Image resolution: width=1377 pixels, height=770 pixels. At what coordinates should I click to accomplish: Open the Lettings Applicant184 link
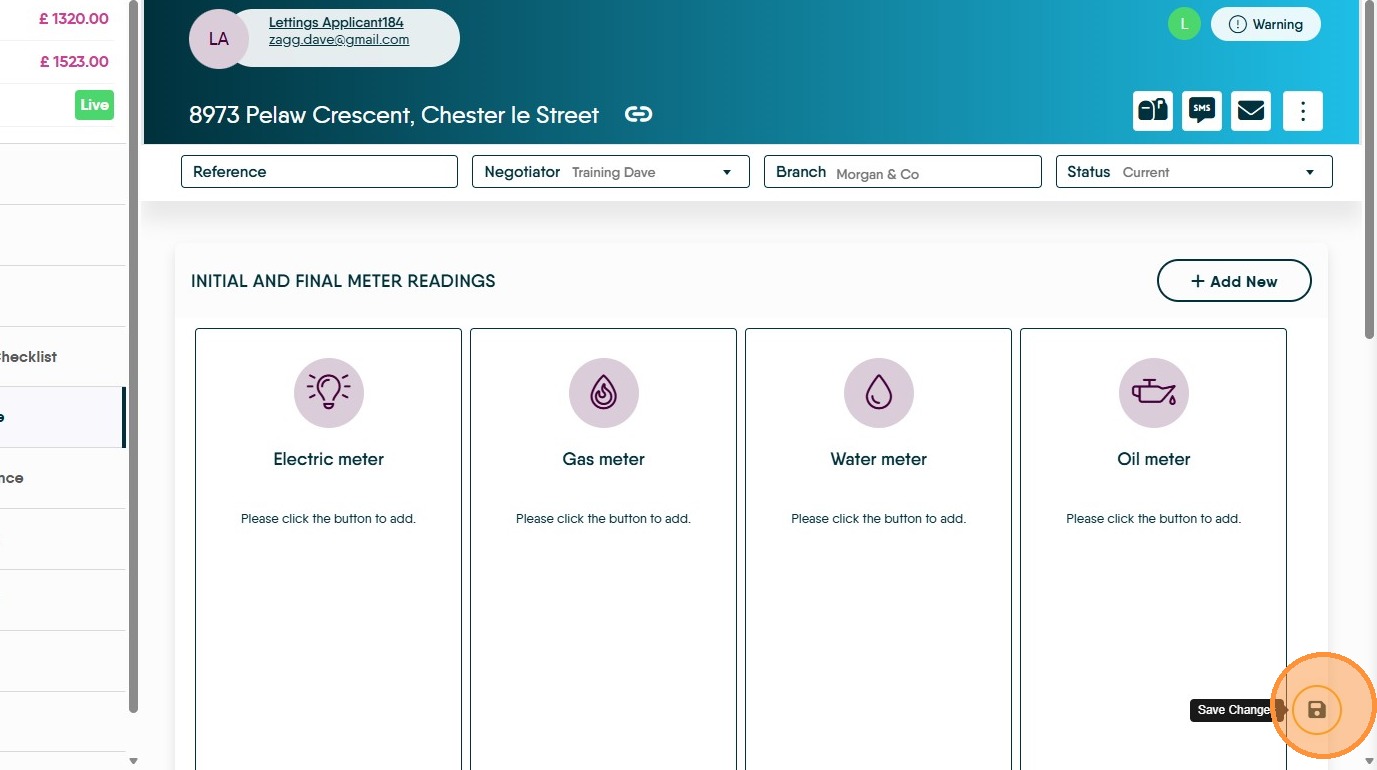(x=336, y=22)
